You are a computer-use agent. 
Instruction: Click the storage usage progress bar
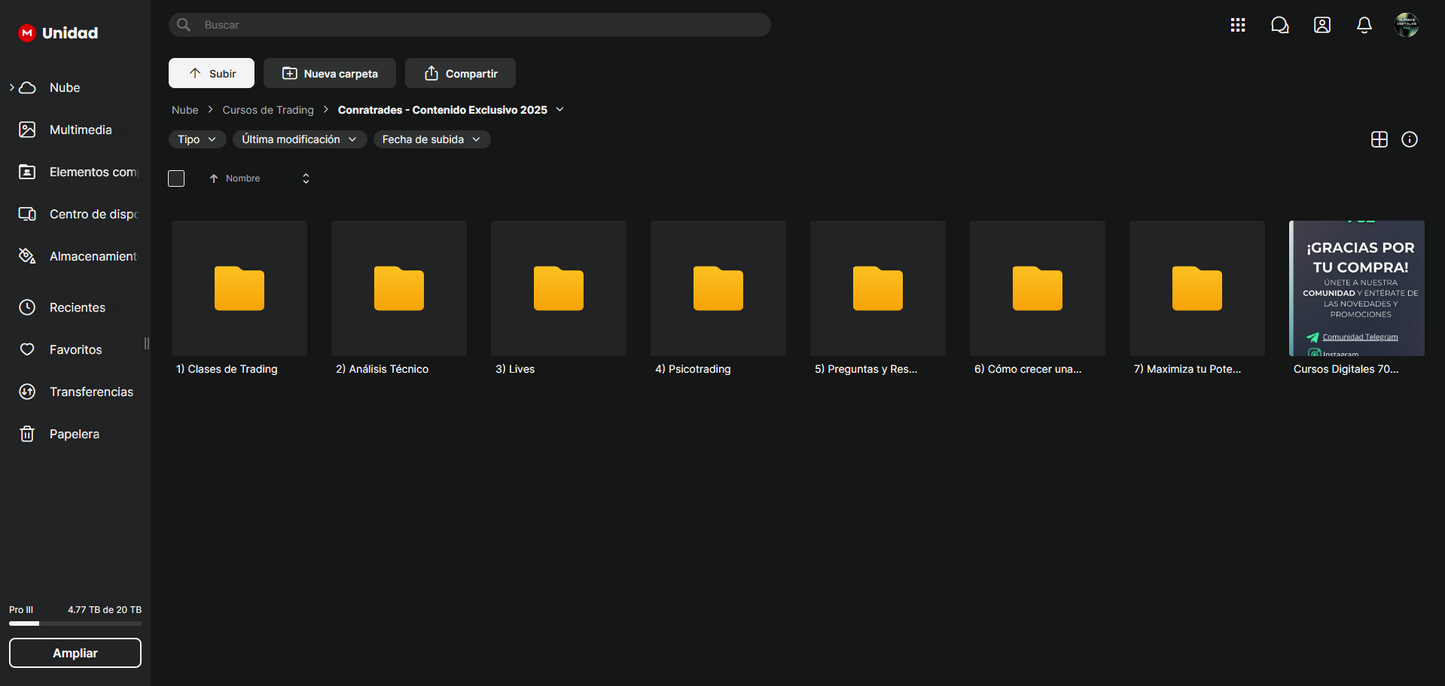[x=75, y=623]
